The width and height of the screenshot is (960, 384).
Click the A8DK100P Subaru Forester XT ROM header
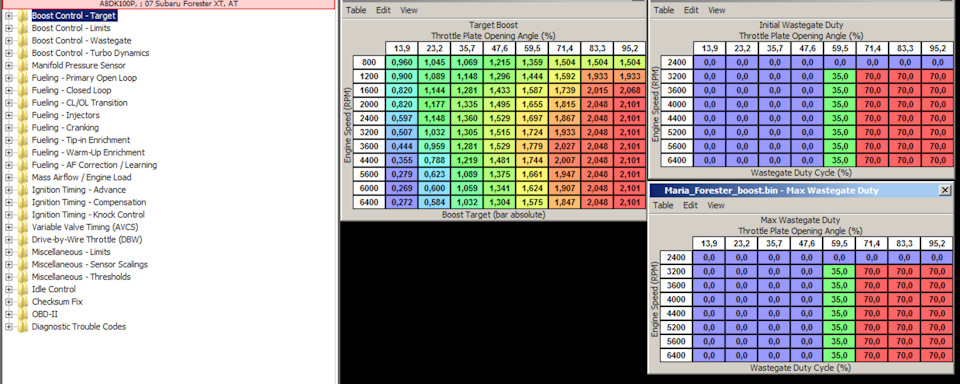[168, 4]
